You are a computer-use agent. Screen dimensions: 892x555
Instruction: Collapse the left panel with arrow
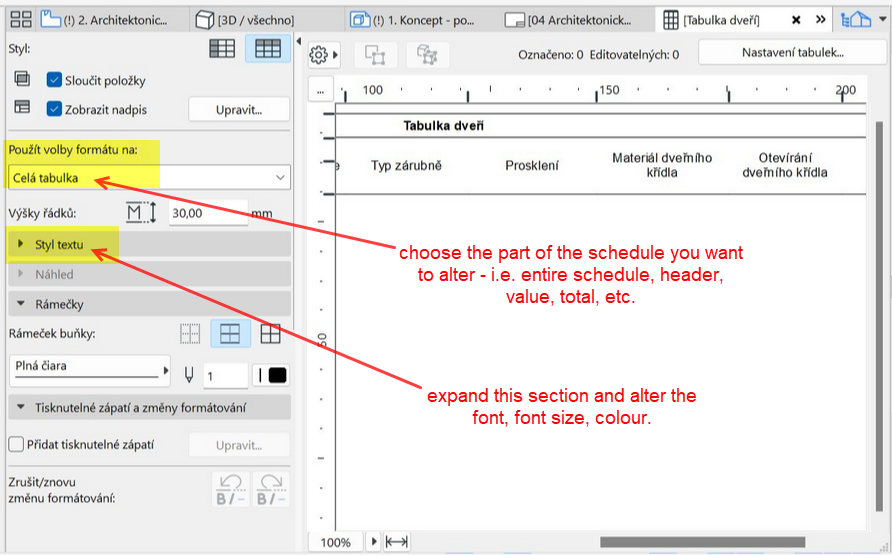(x=299, y=41)
